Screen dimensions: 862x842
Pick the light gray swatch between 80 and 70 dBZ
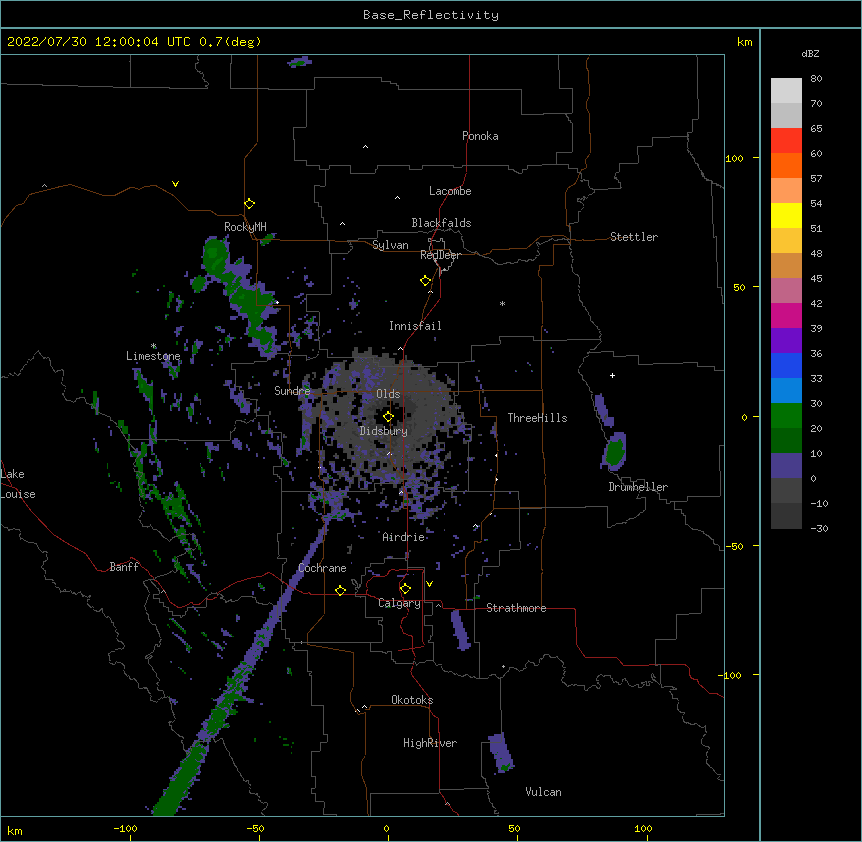786,91
